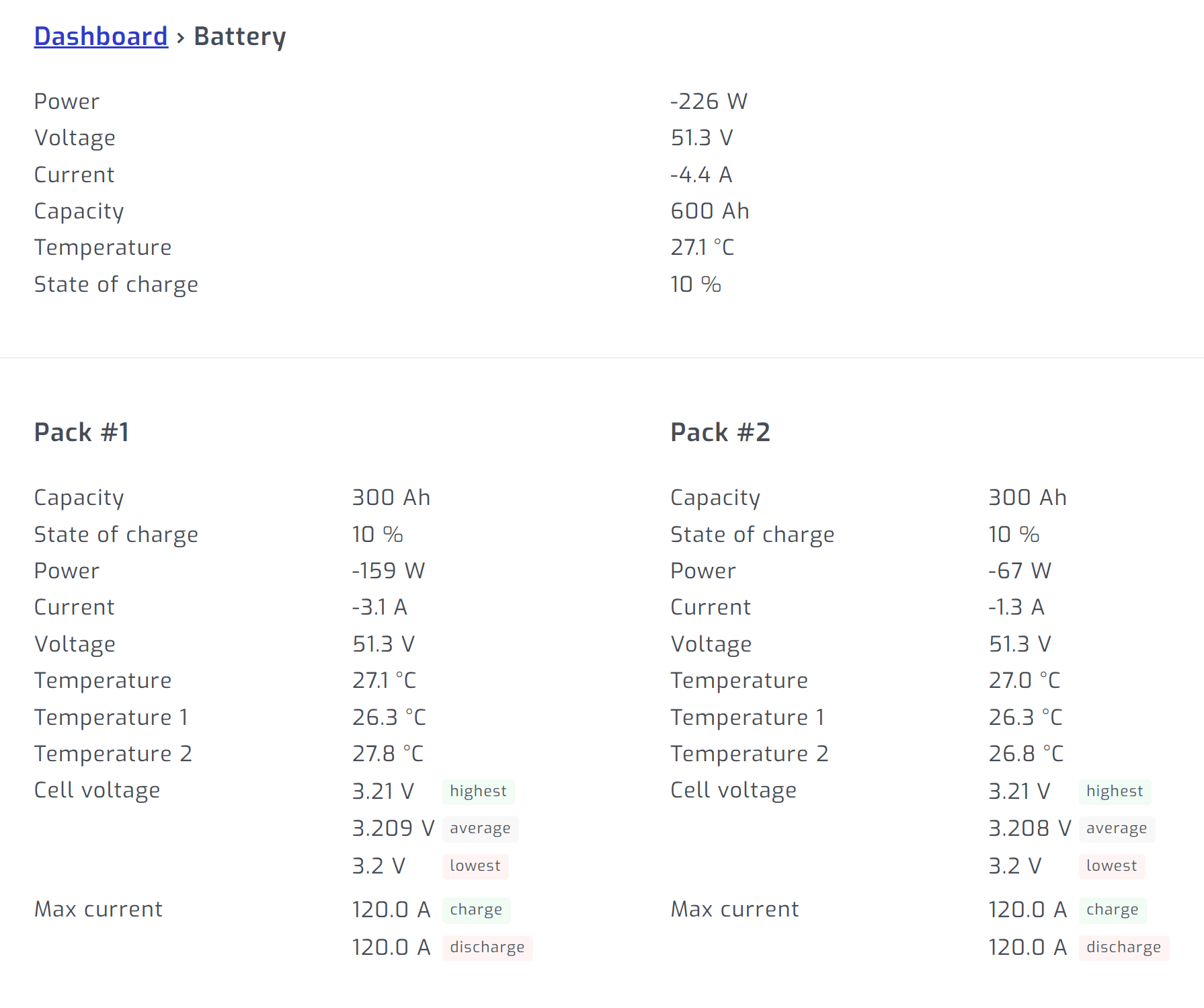
Task: Click Pack #1 Temperature 2 value 27.8 °C
Action: click(388, 754)
